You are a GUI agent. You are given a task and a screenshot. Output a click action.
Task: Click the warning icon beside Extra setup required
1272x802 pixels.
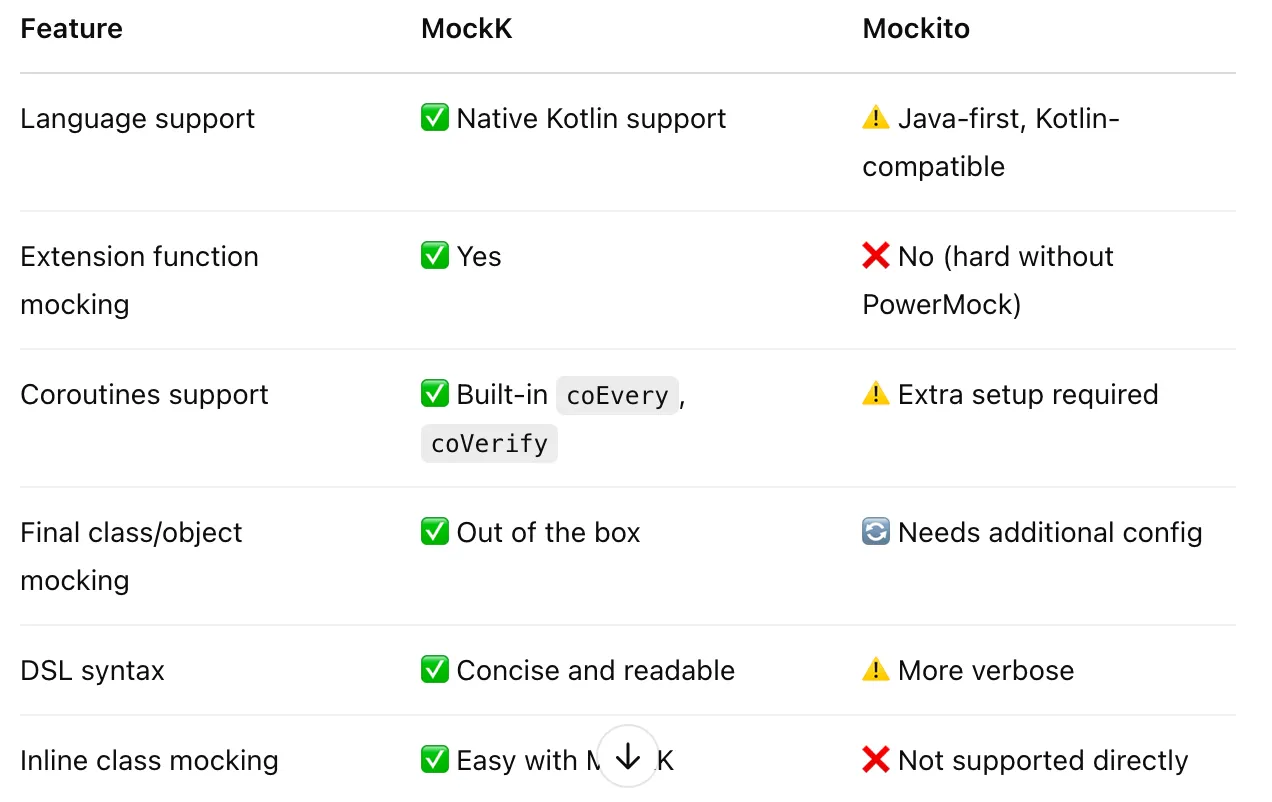pos(876,393)
